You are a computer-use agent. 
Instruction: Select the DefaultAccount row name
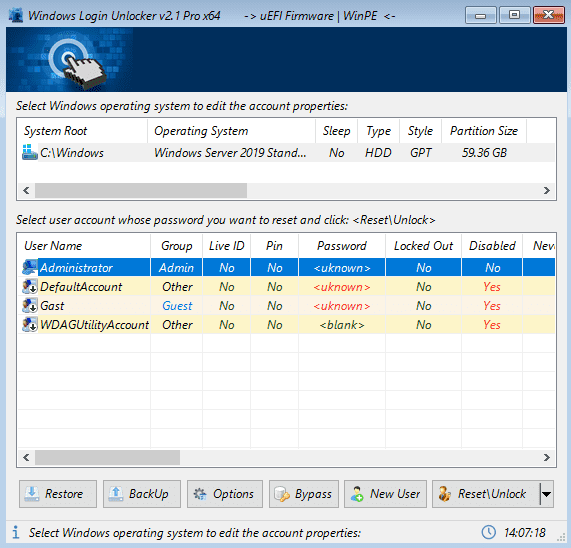[81, 287]
